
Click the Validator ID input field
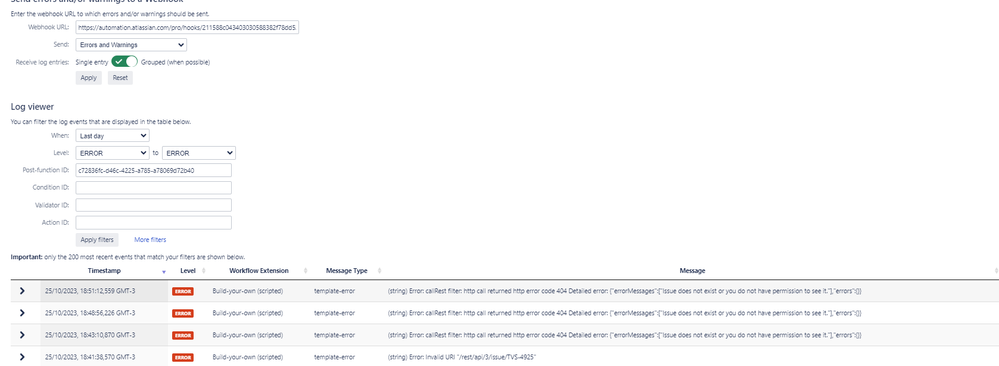[x=154, y=205]
